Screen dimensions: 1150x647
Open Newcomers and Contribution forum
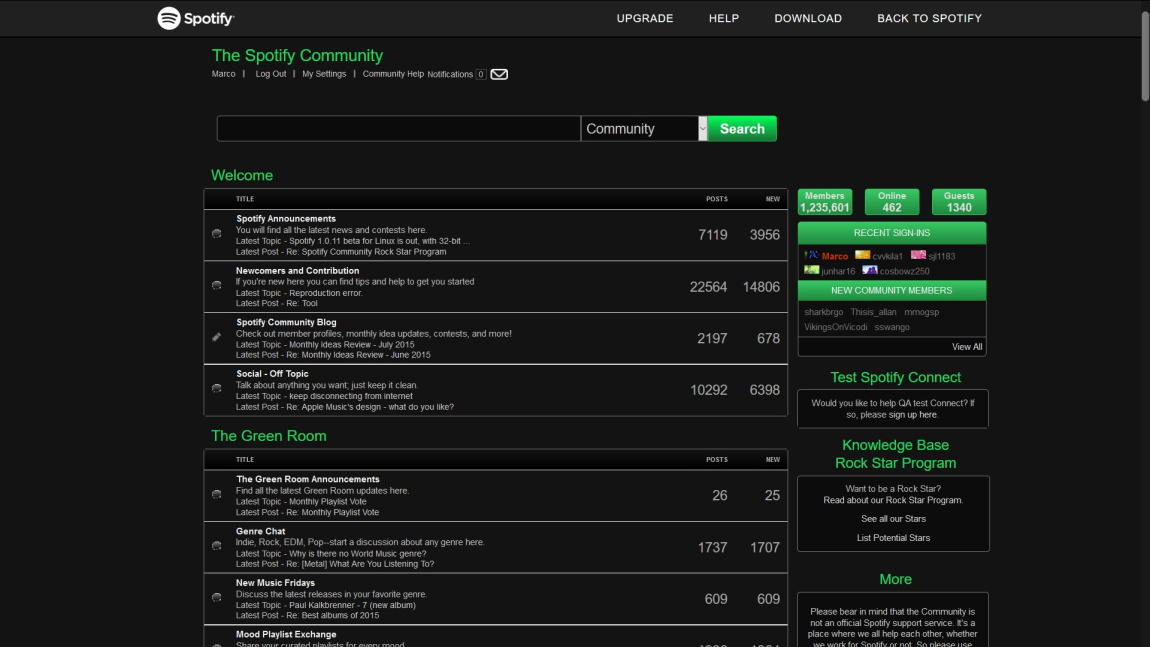(x=298, y=271)
